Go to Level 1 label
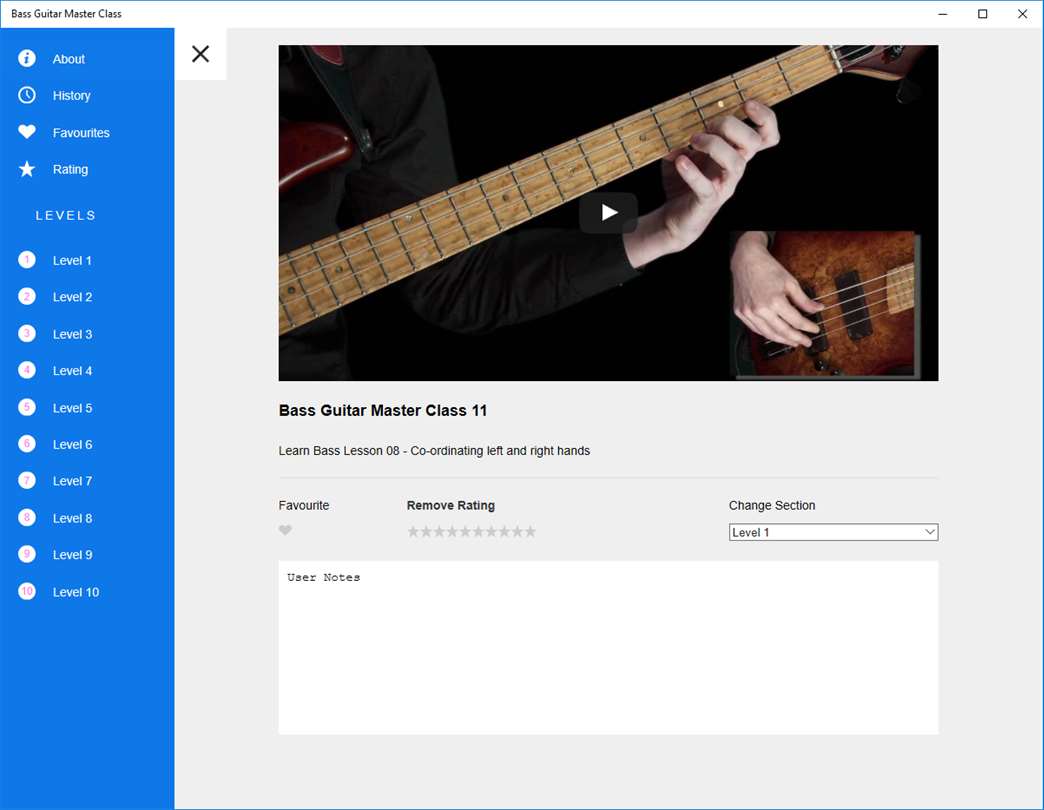 [72, 260]
